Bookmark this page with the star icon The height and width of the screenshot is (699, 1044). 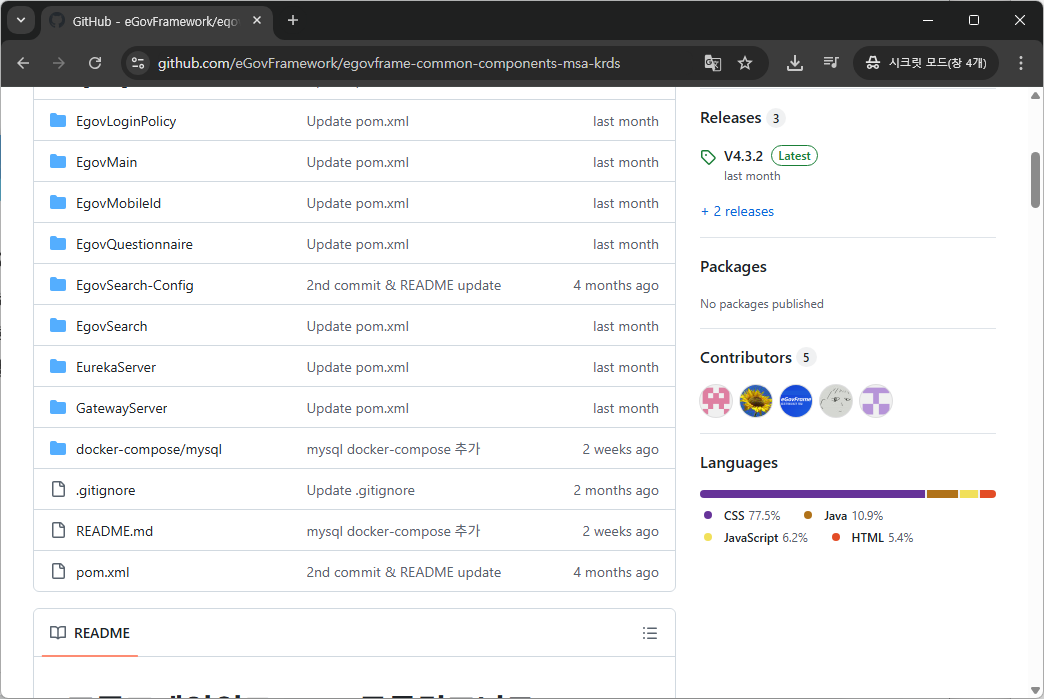[x=745, y=63]
